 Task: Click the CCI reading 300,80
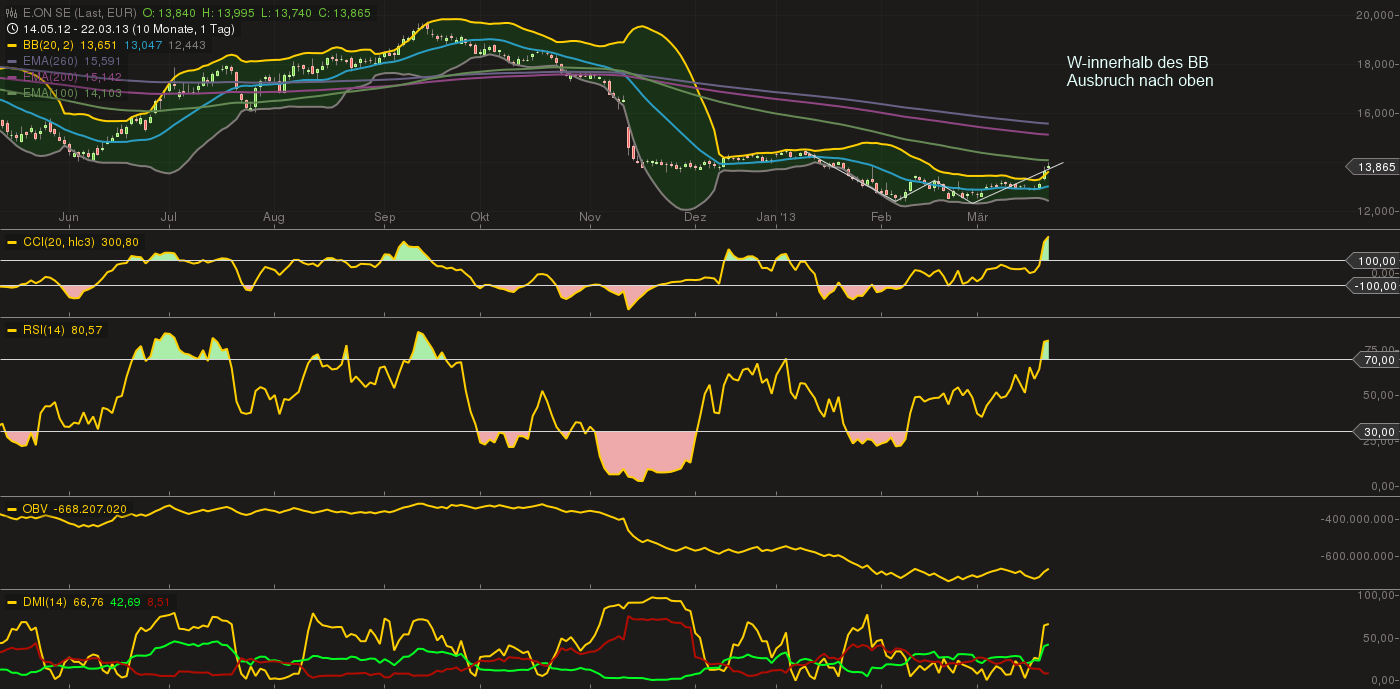[121, 242]
